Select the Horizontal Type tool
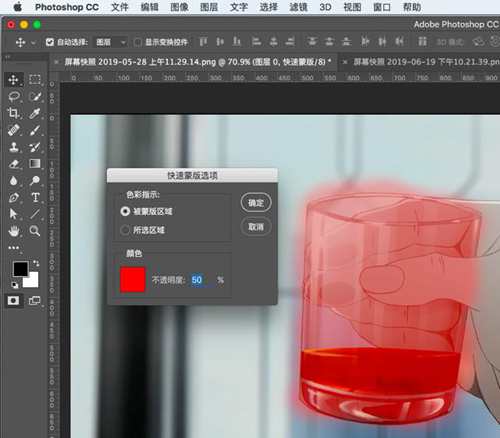This screenshot has height=438, width=500. (35, 197)
